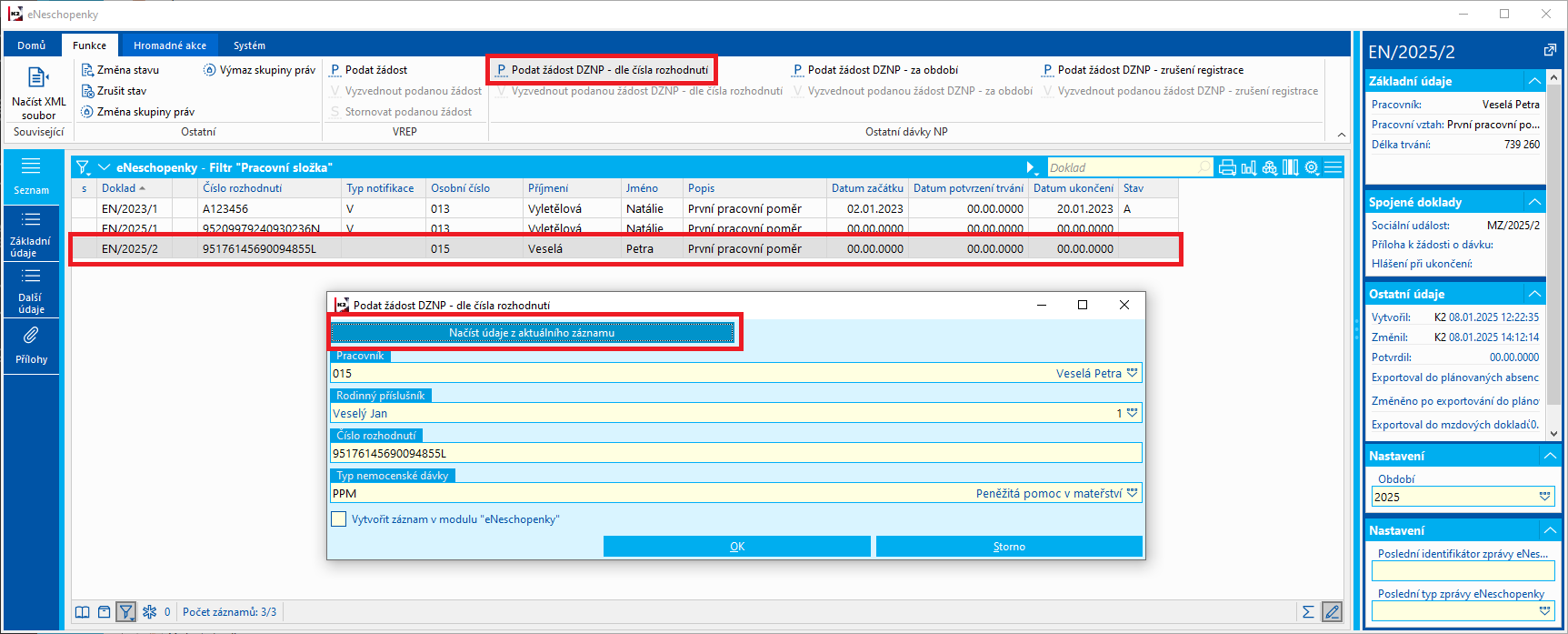Click the pencil edit icon at bottom right

[x=1332, y=612]
